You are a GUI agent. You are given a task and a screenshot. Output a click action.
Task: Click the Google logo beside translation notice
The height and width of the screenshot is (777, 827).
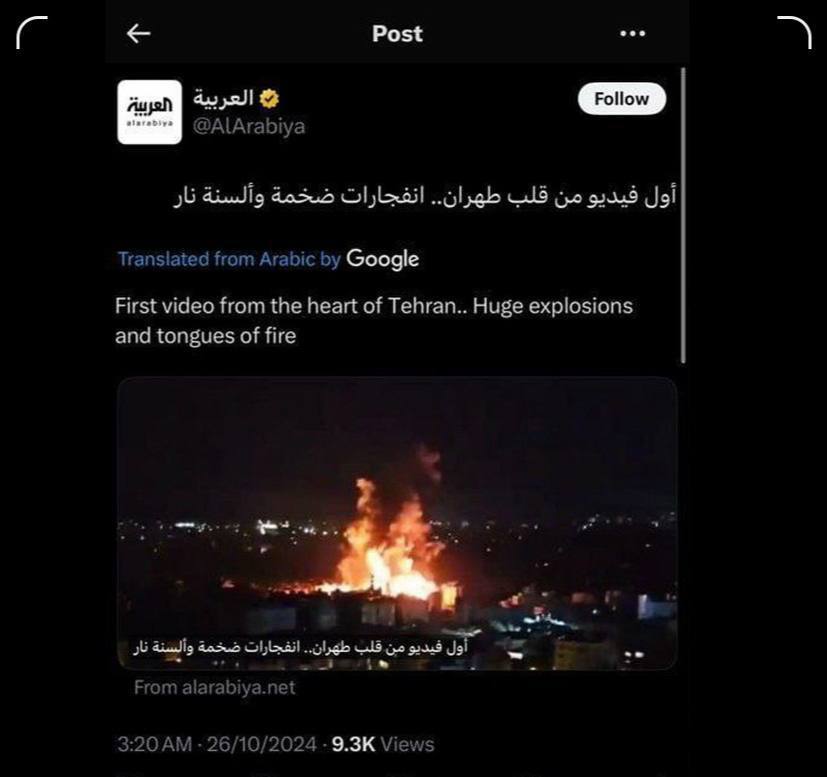pyautogui.click(x=382, y=259)
